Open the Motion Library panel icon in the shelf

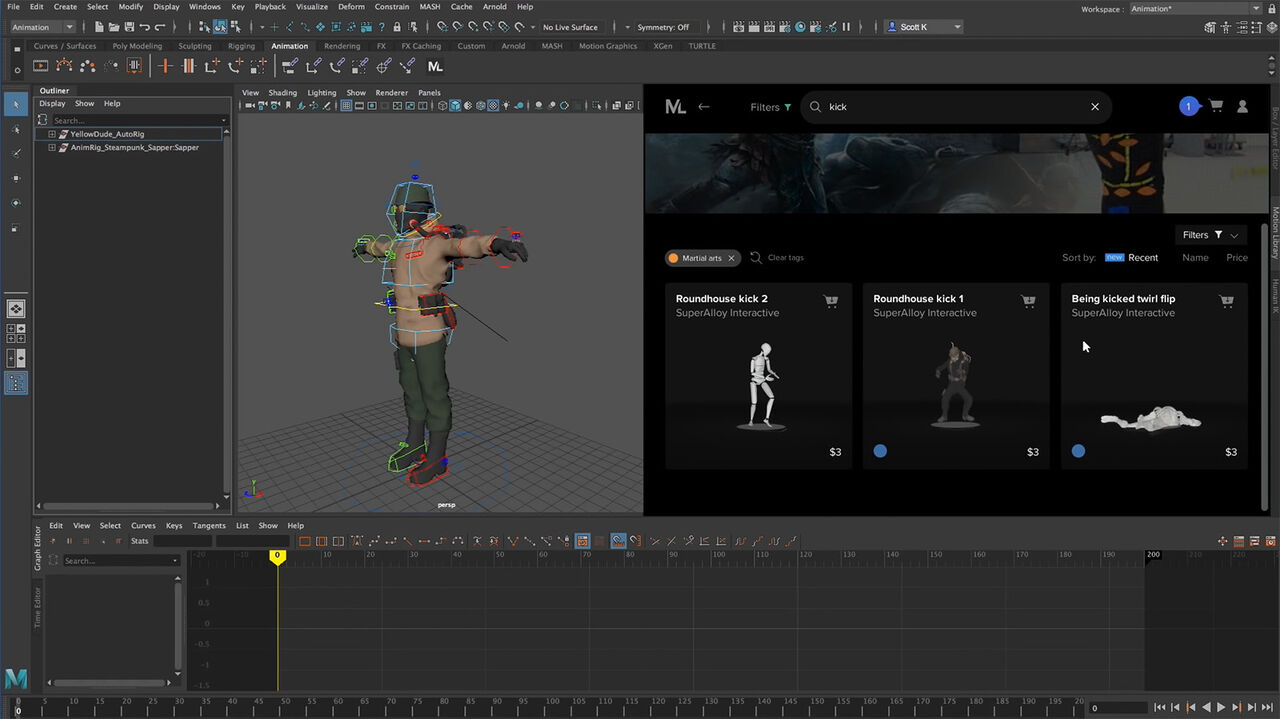coord(435,66)
